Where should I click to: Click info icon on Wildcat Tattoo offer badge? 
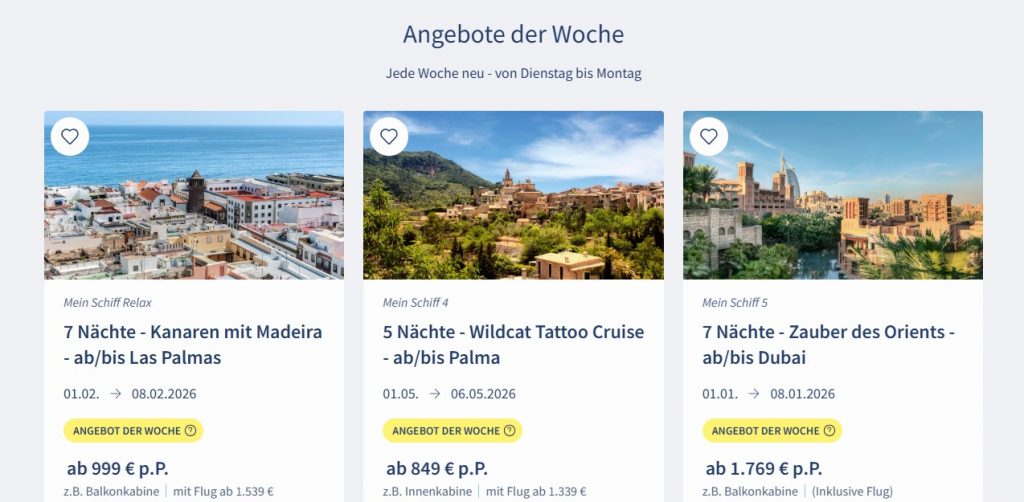point(509,431)
